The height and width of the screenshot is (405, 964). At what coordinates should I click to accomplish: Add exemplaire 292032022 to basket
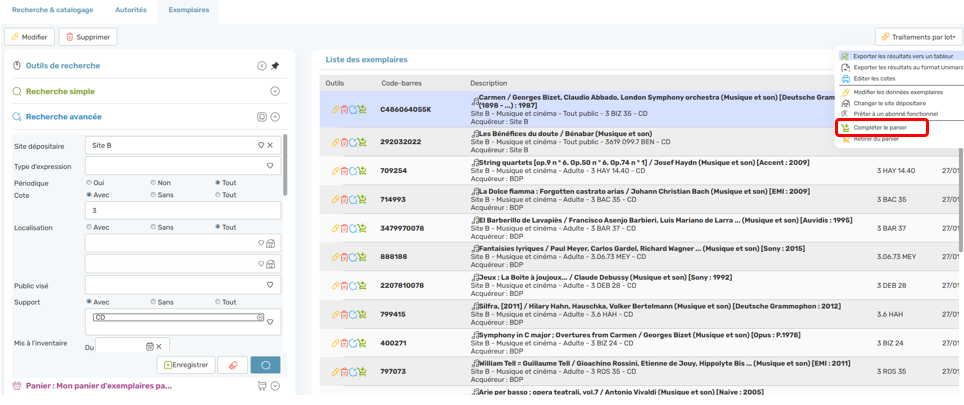pyautogui.click(x=362, y=142)
